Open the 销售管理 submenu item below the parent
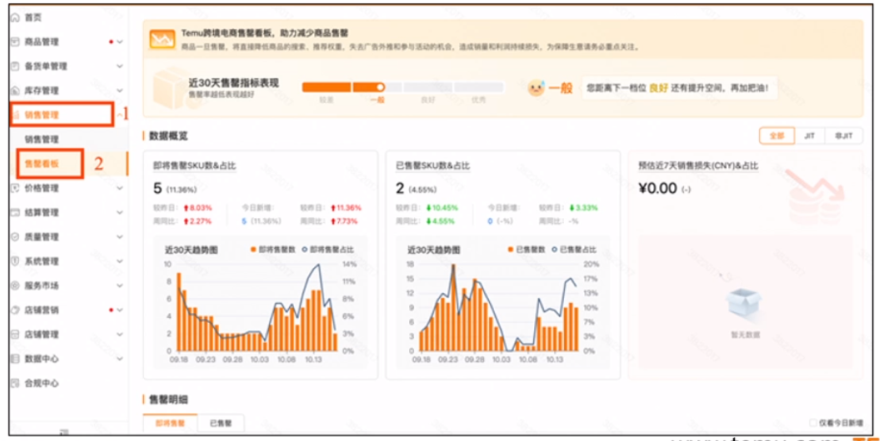Viewport: 880px width, 441px height. coord(42,139)
